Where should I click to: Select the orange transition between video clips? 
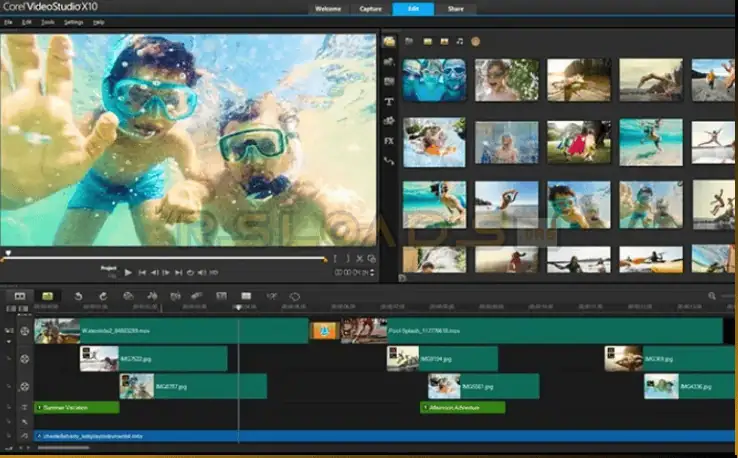coord(324,331)
